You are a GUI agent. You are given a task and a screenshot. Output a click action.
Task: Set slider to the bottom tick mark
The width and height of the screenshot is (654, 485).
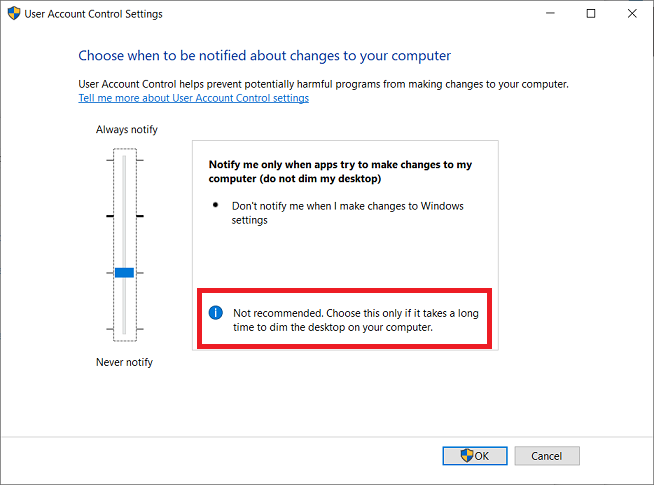coord(124,328)
